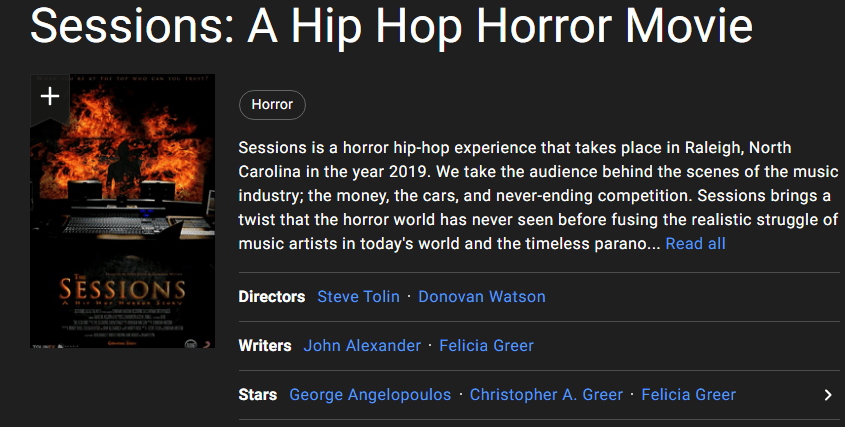Click the Writers label
Screen dimensions: 845x427
point(265,346)
